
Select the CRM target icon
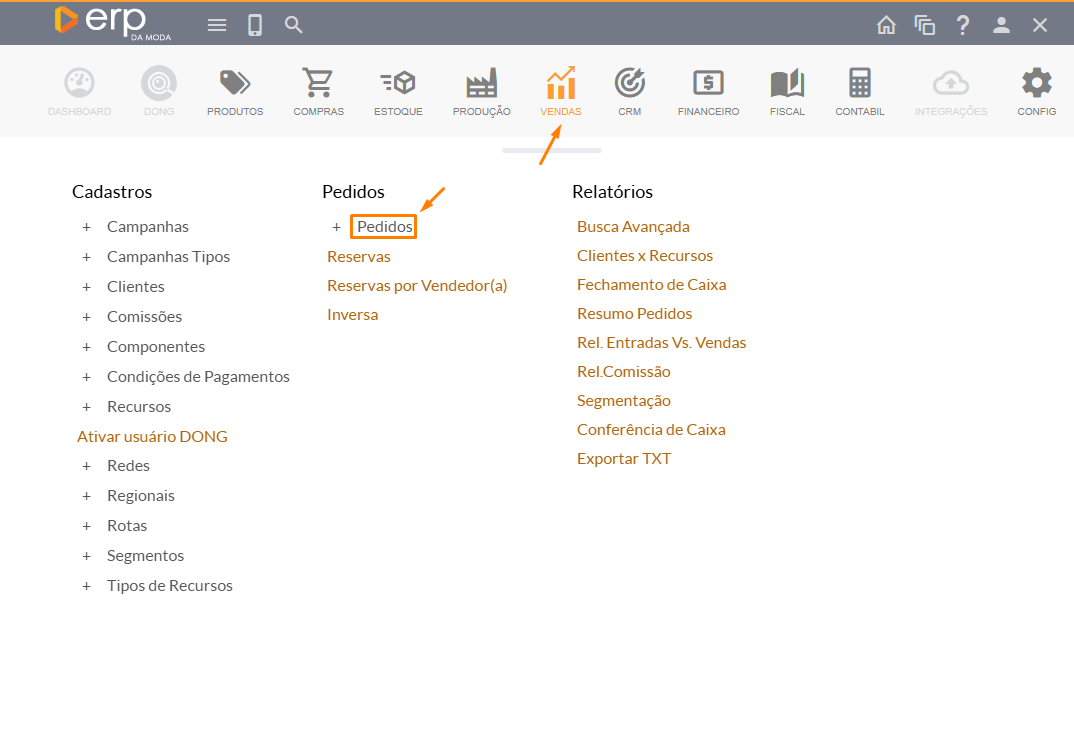click(629, 84)
